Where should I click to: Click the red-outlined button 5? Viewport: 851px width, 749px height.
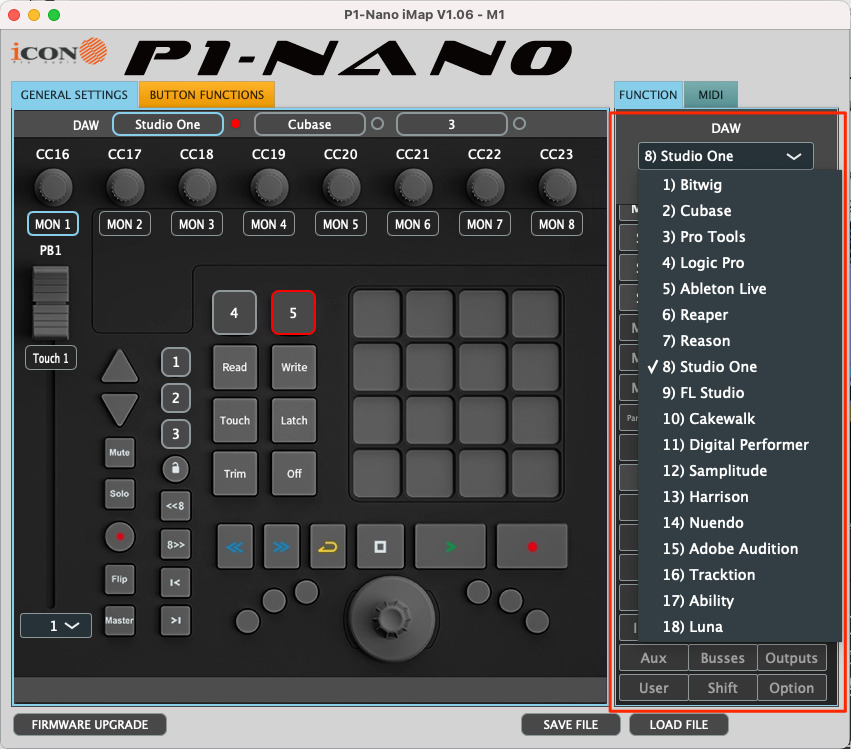[293, 313]
